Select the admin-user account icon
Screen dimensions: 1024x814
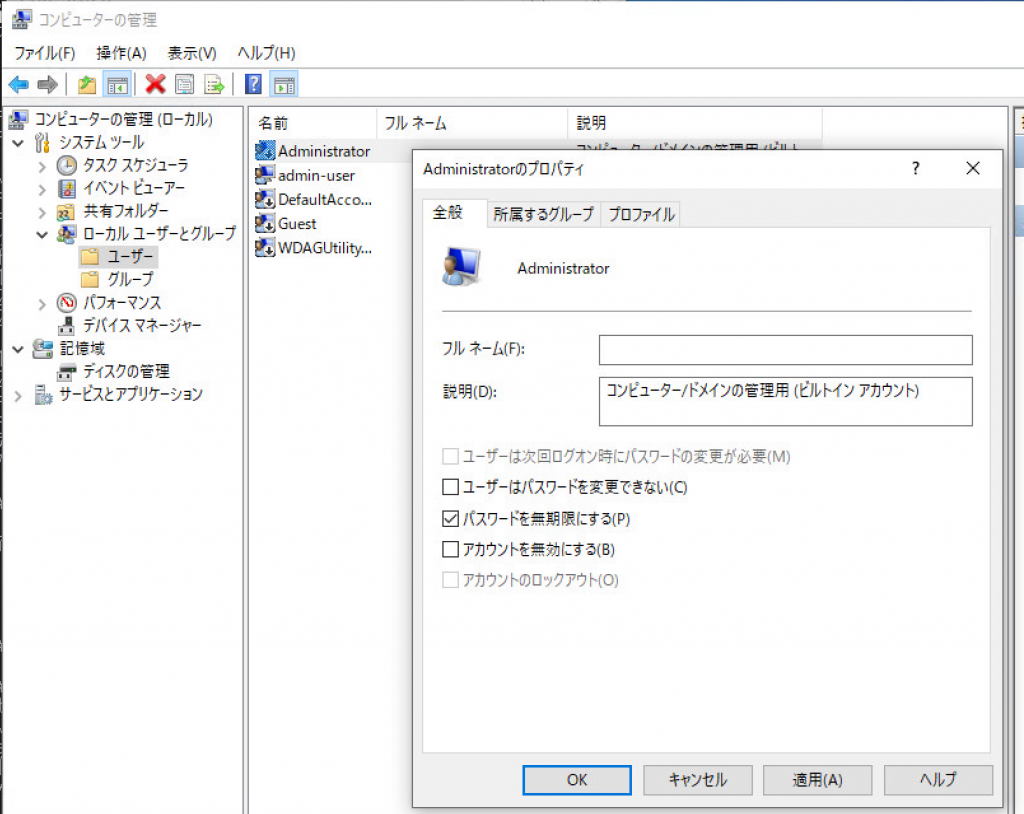click(x=265, y=175)
